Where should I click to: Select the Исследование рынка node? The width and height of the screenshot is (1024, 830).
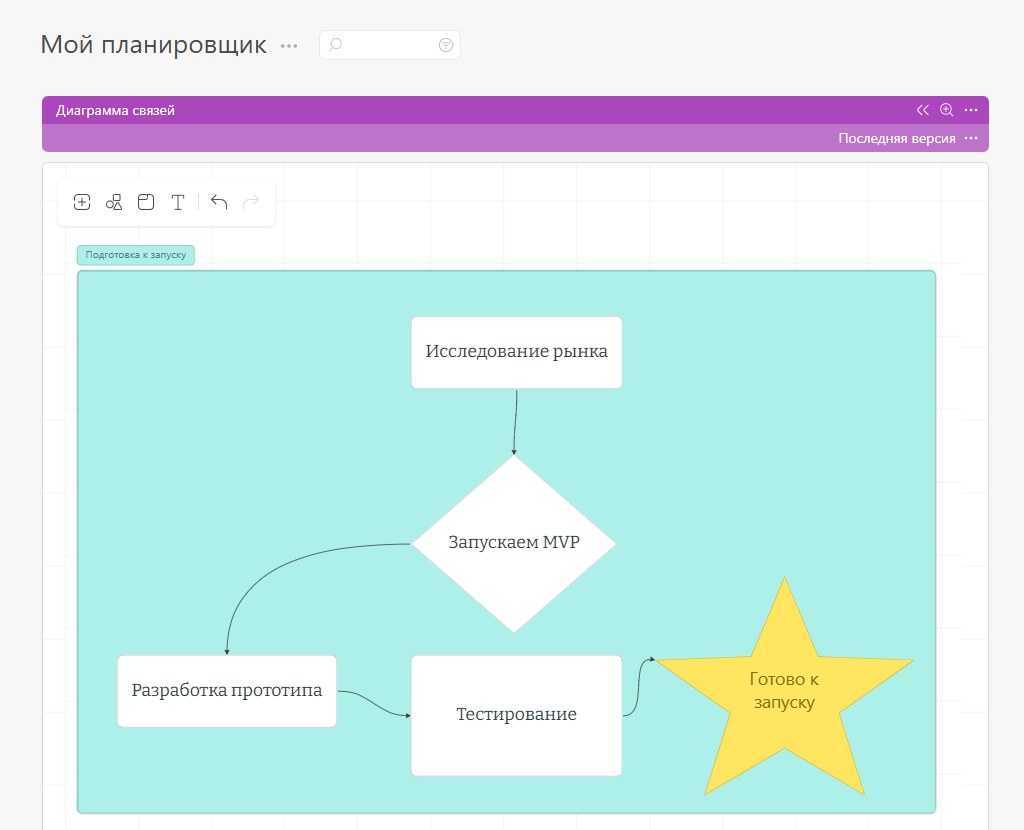coord(517,353)
